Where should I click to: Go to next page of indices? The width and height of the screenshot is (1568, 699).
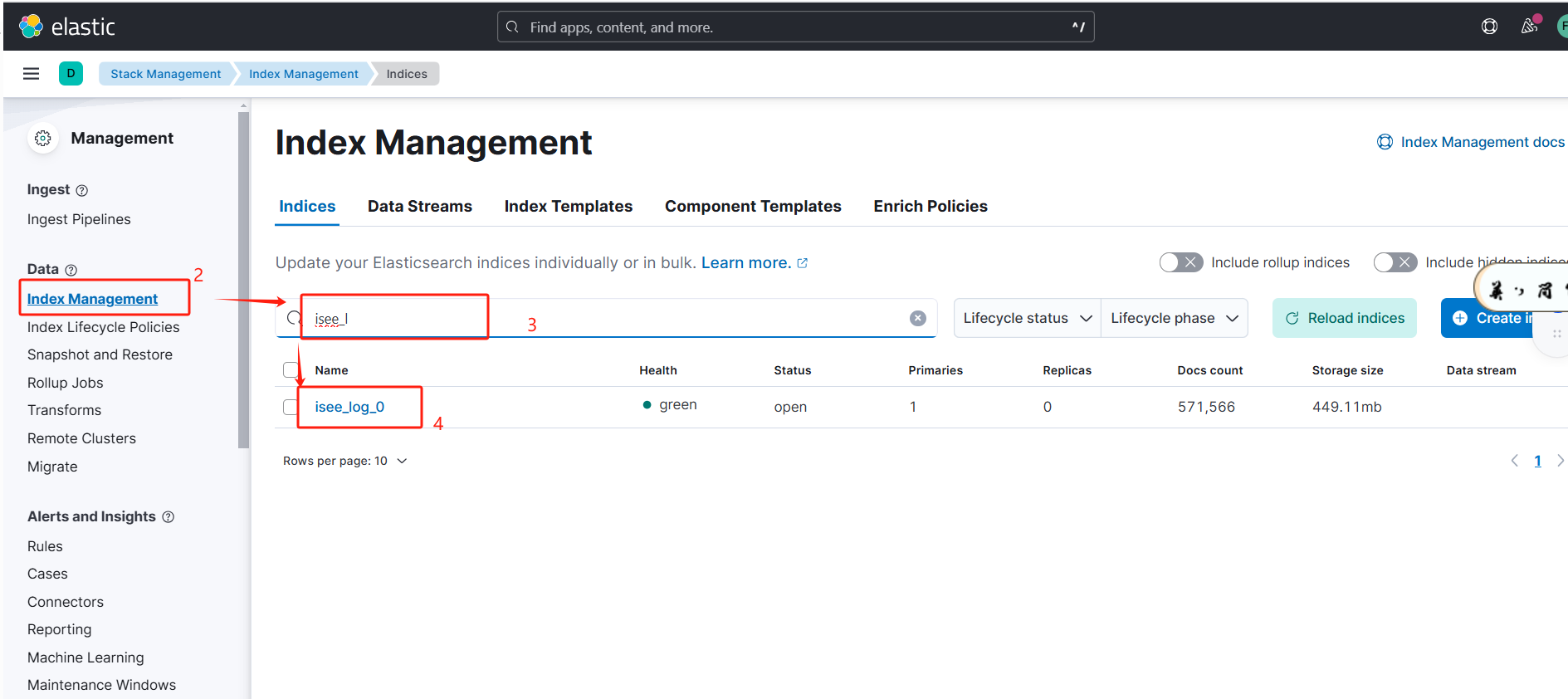click(1561, 461)
